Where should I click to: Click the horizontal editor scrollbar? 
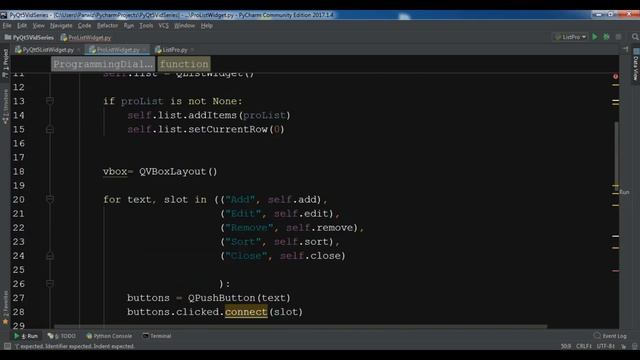pos(300,327)
